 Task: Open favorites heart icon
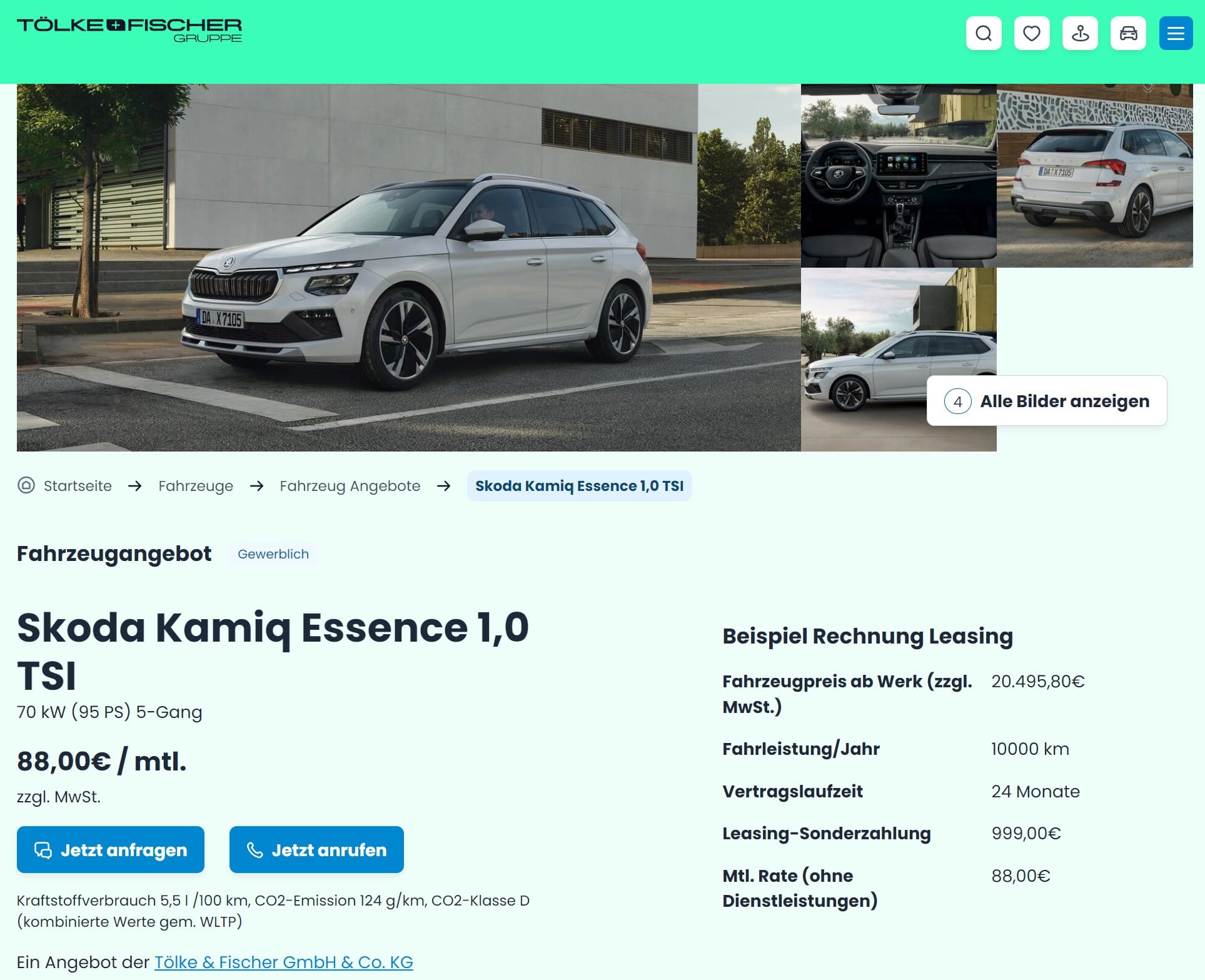coord(1032,33)
